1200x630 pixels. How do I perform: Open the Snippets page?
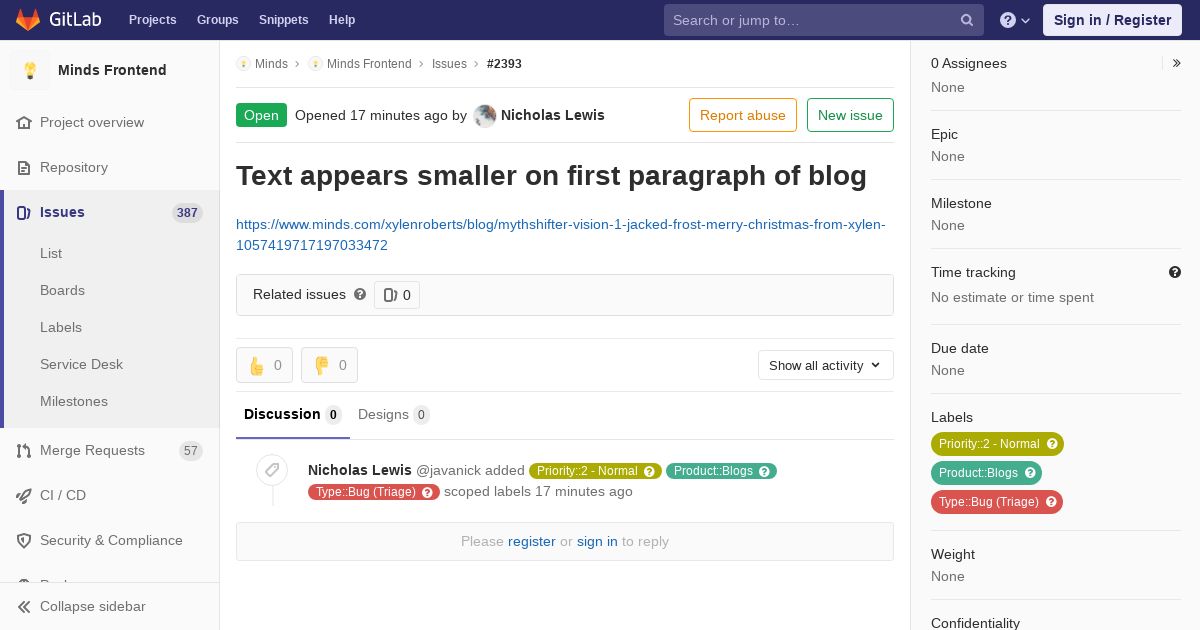click(284, 20)
